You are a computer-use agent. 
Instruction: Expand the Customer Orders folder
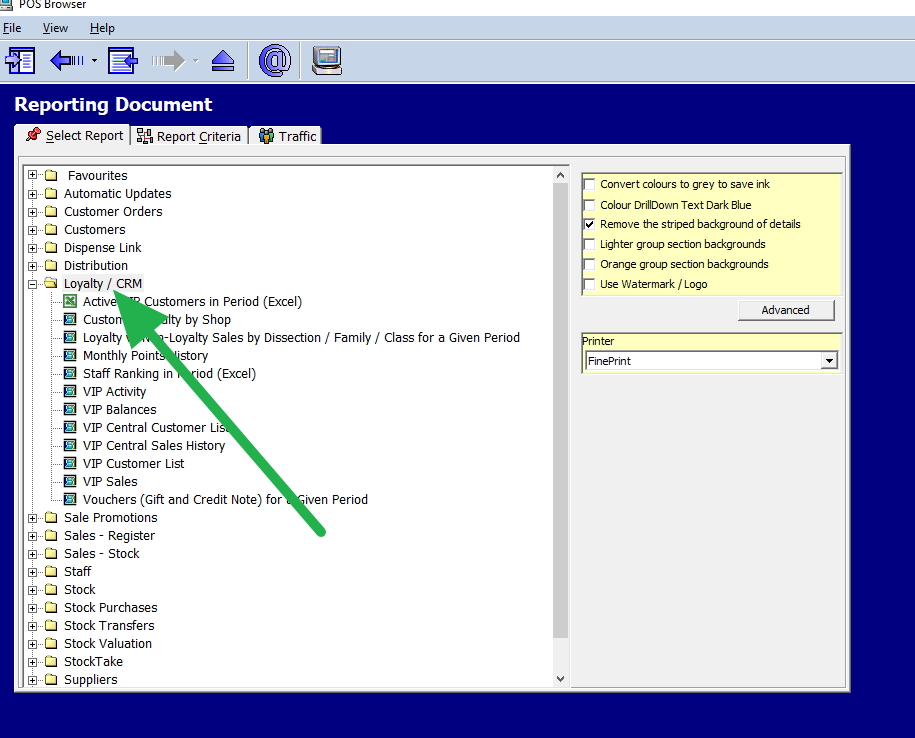click(x=33, y=212)
